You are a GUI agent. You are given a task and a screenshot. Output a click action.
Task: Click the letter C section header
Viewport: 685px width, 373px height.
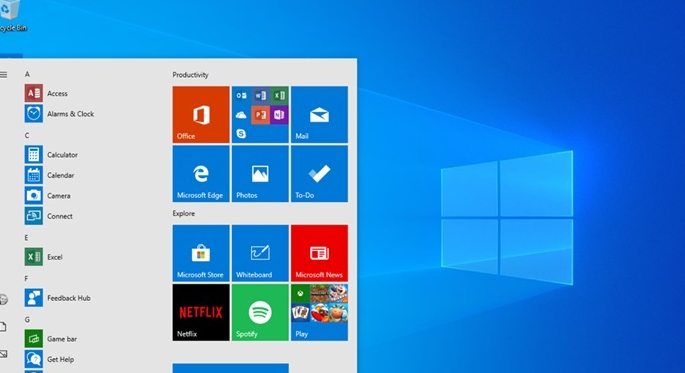(27, 135)
